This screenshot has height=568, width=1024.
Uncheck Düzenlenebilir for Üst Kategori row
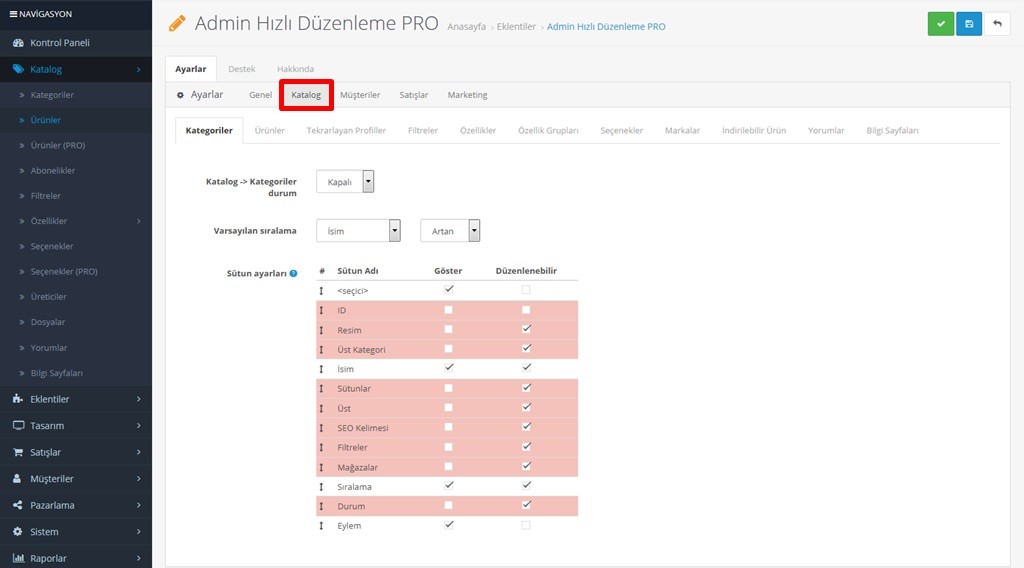pyautogui.click(x=526, y=349)
